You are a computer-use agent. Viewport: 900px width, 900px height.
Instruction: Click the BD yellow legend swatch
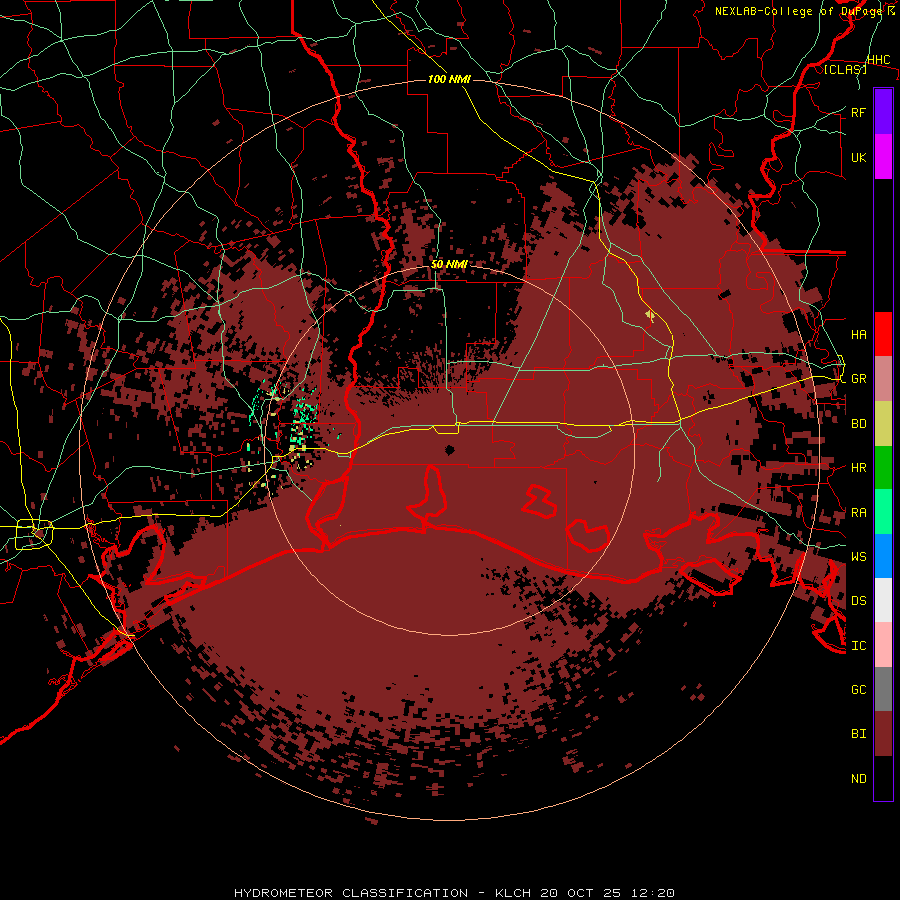(x=883, y=423)
